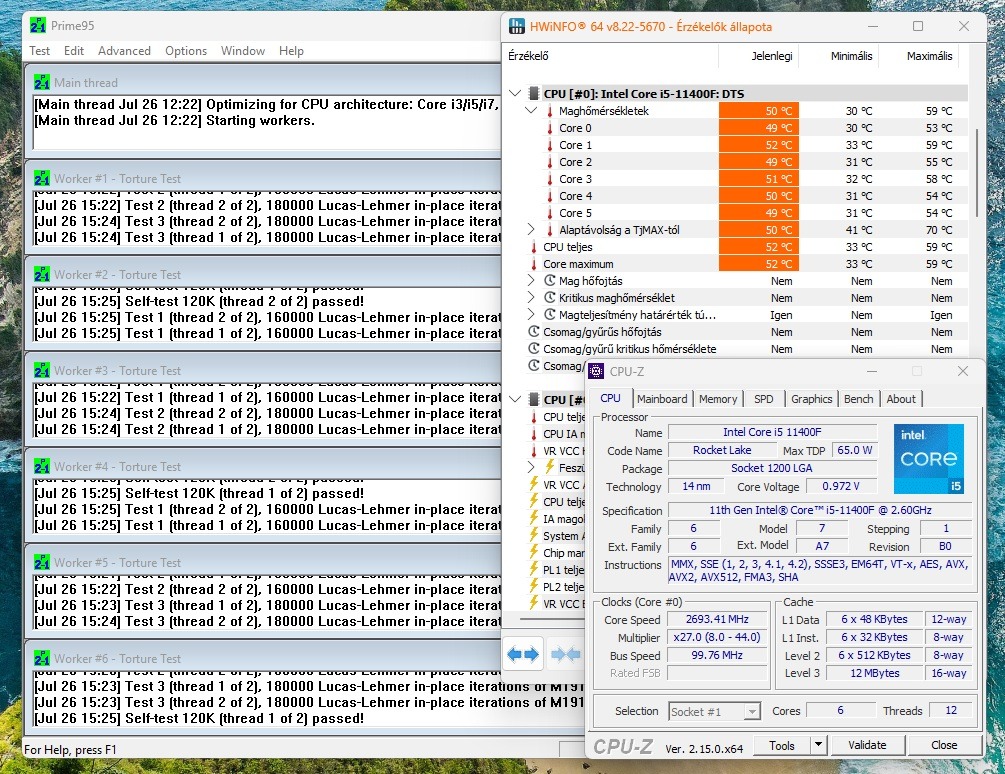This screenshot has height=774, width=1005.
Task: Click thermometer icon next to CPU teljes
Action: click(534, 247)
